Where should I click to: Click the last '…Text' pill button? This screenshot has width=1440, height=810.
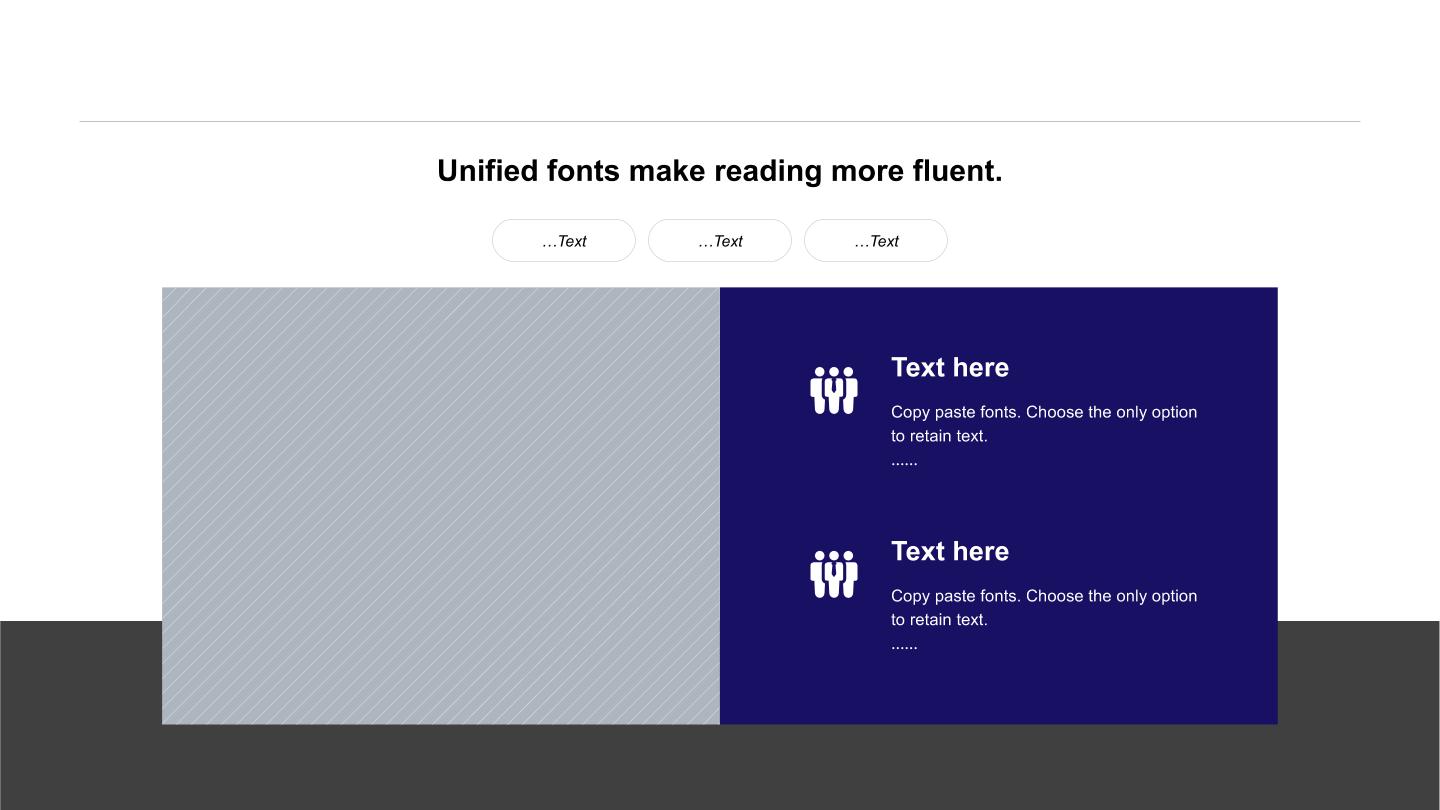[876, 241]
